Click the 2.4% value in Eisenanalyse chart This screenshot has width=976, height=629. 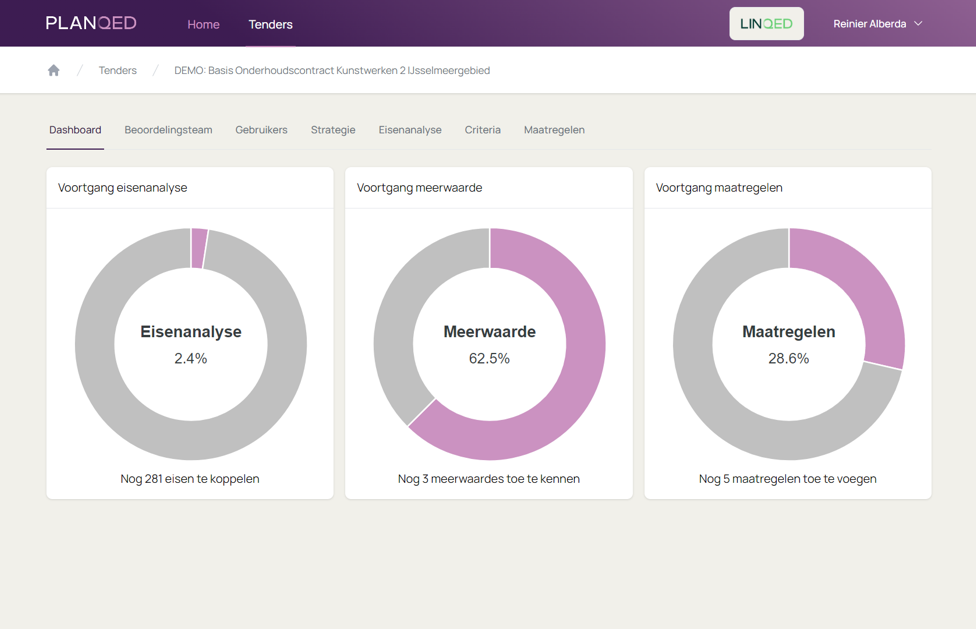190,358
